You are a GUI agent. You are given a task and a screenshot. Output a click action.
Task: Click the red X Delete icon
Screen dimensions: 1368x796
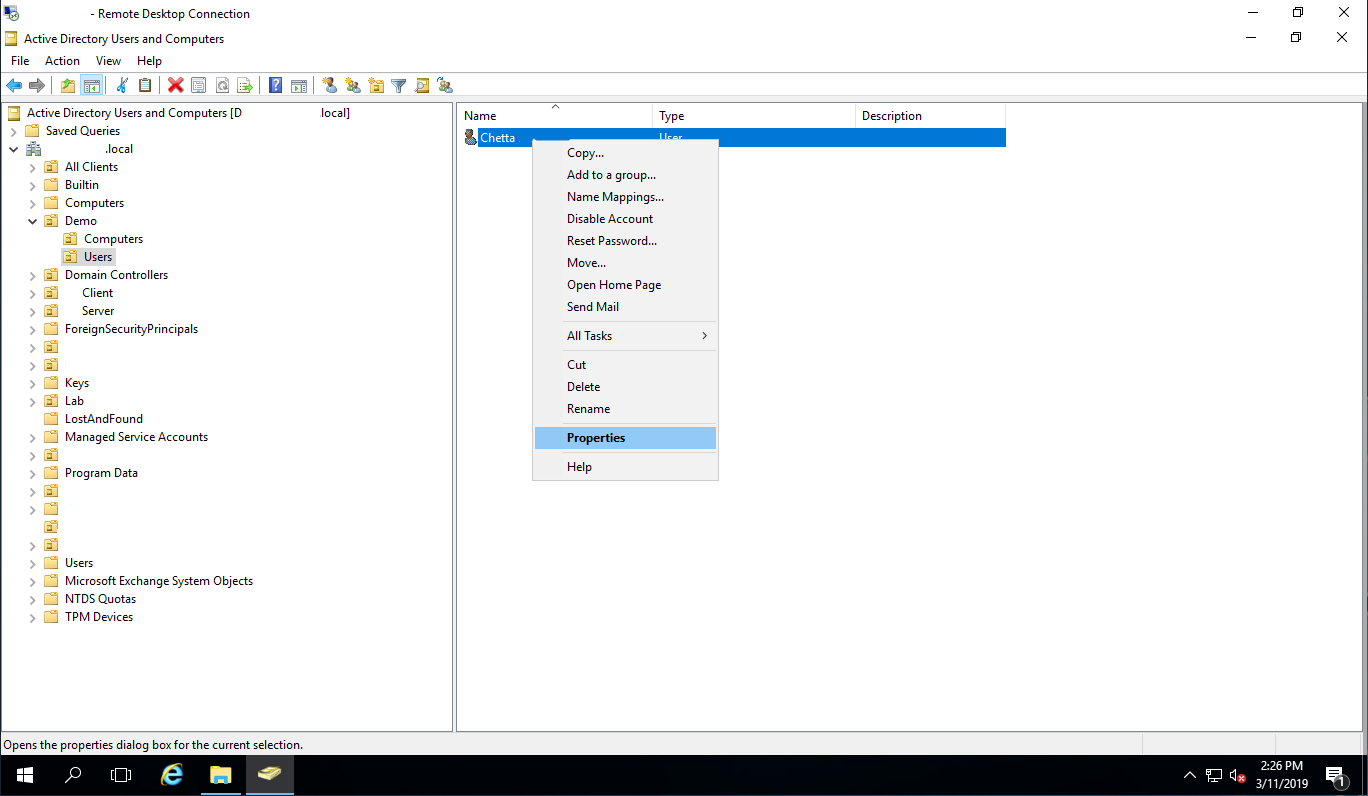(175, 86)
